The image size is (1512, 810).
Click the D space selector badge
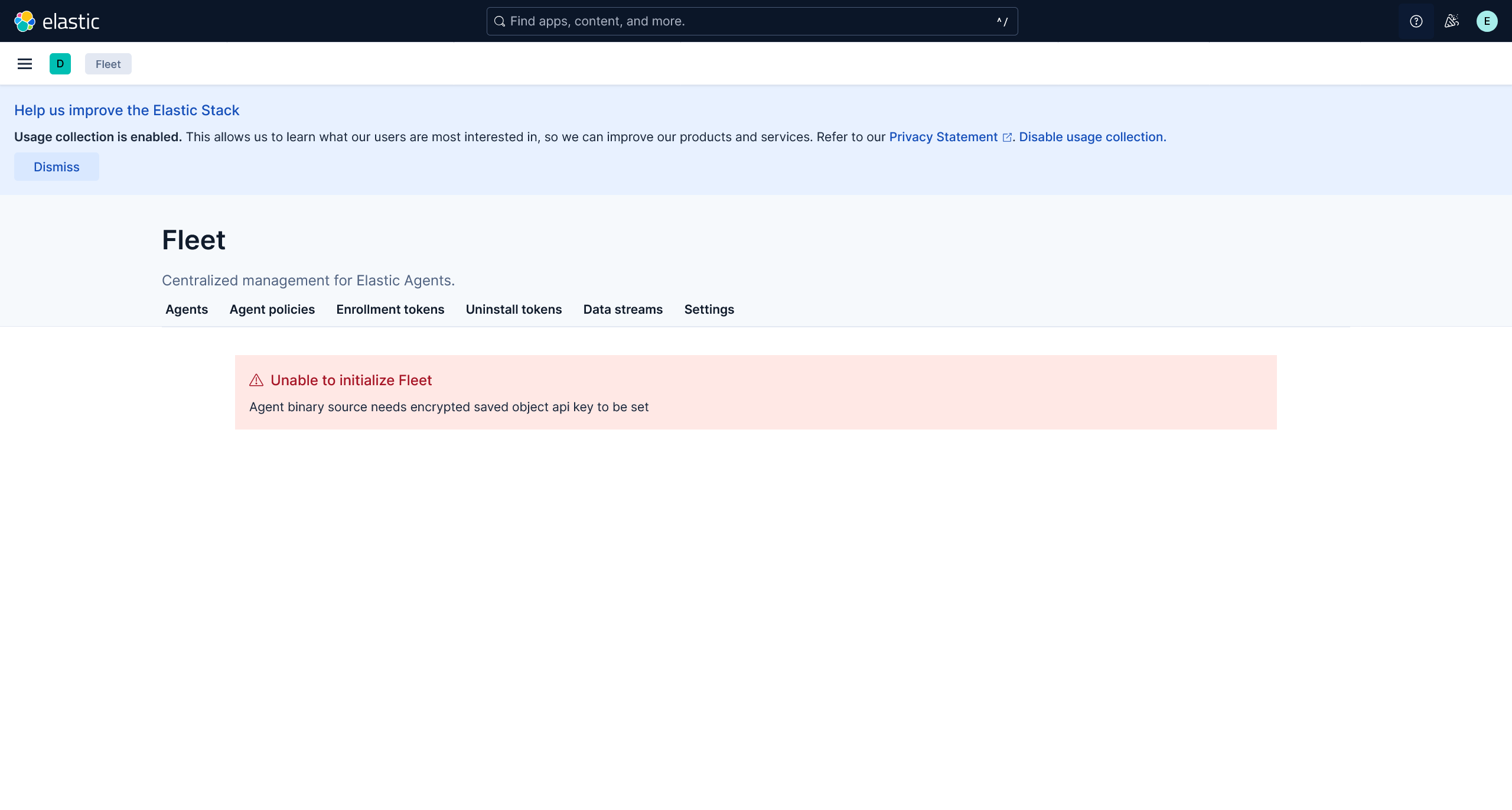click(60, 64)
